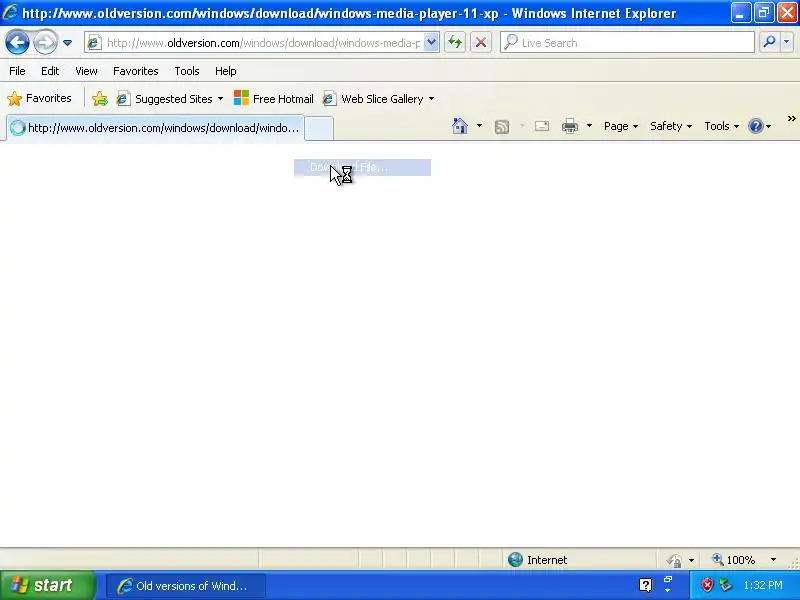800x600 pixels.
Task: Click the Search magnifier button
Action: 769,42
